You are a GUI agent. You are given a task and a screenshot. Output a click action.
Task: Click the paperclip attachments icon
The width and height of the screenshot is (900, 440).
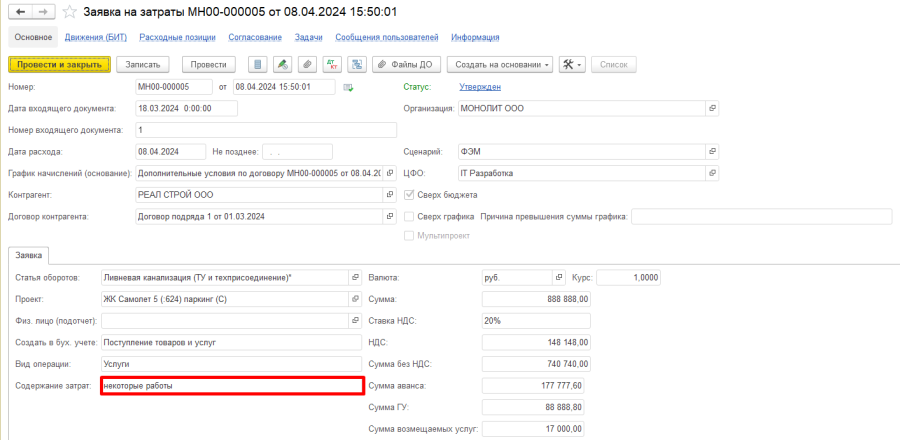308,64
